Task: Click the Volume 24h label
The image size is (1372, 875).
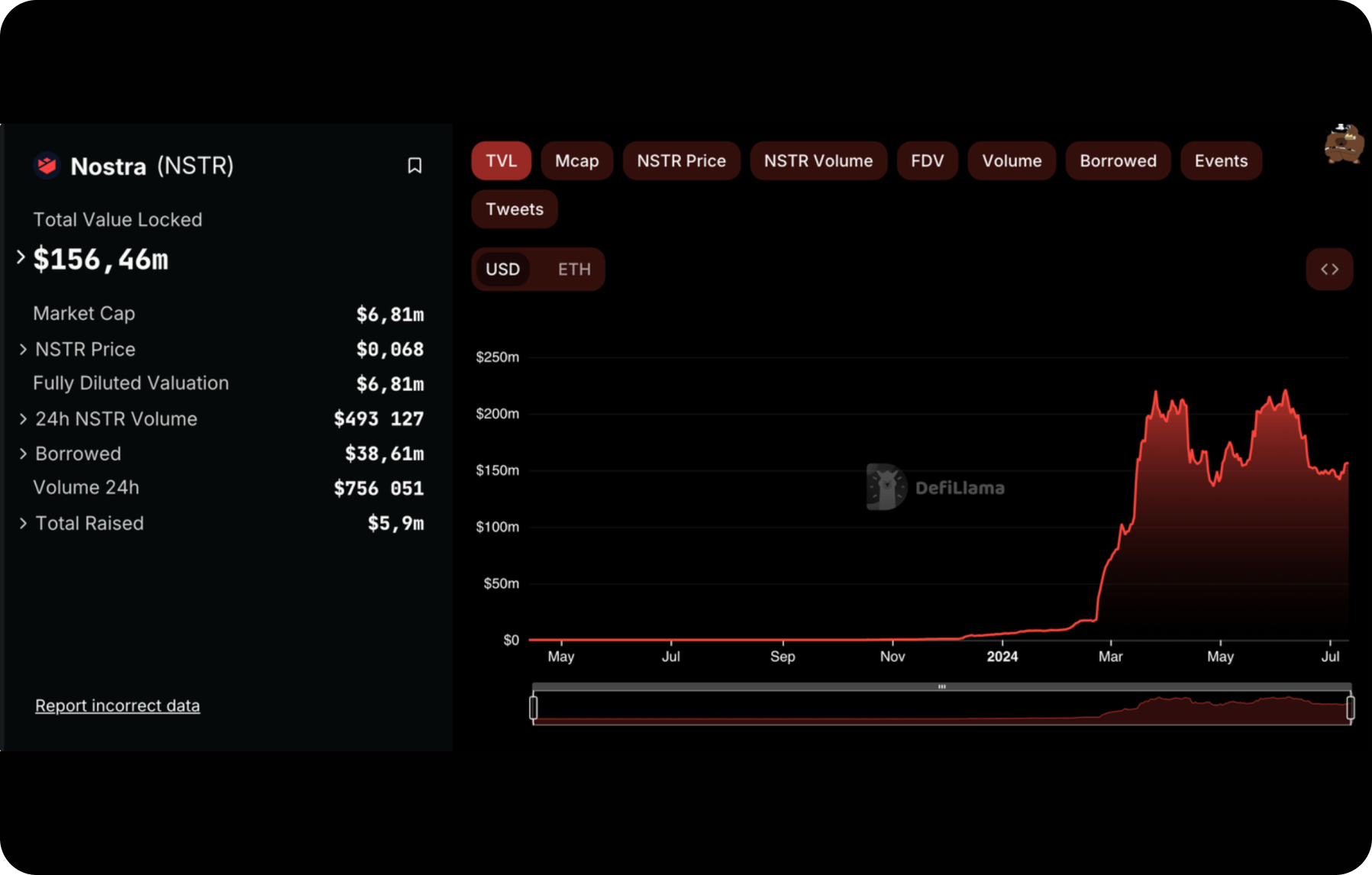Action: (86, 488)
